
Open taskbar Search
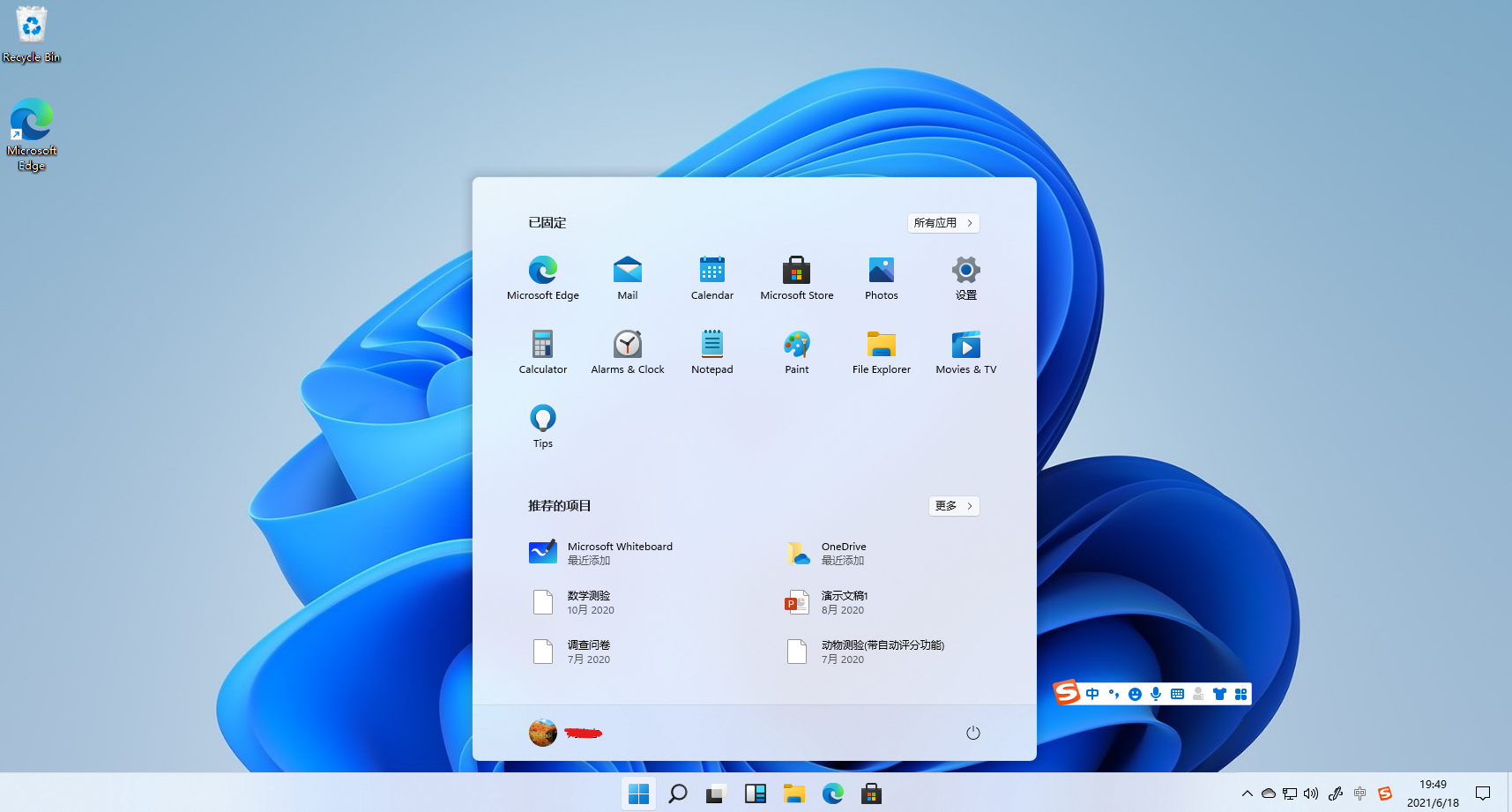click(x=678, y=793)
